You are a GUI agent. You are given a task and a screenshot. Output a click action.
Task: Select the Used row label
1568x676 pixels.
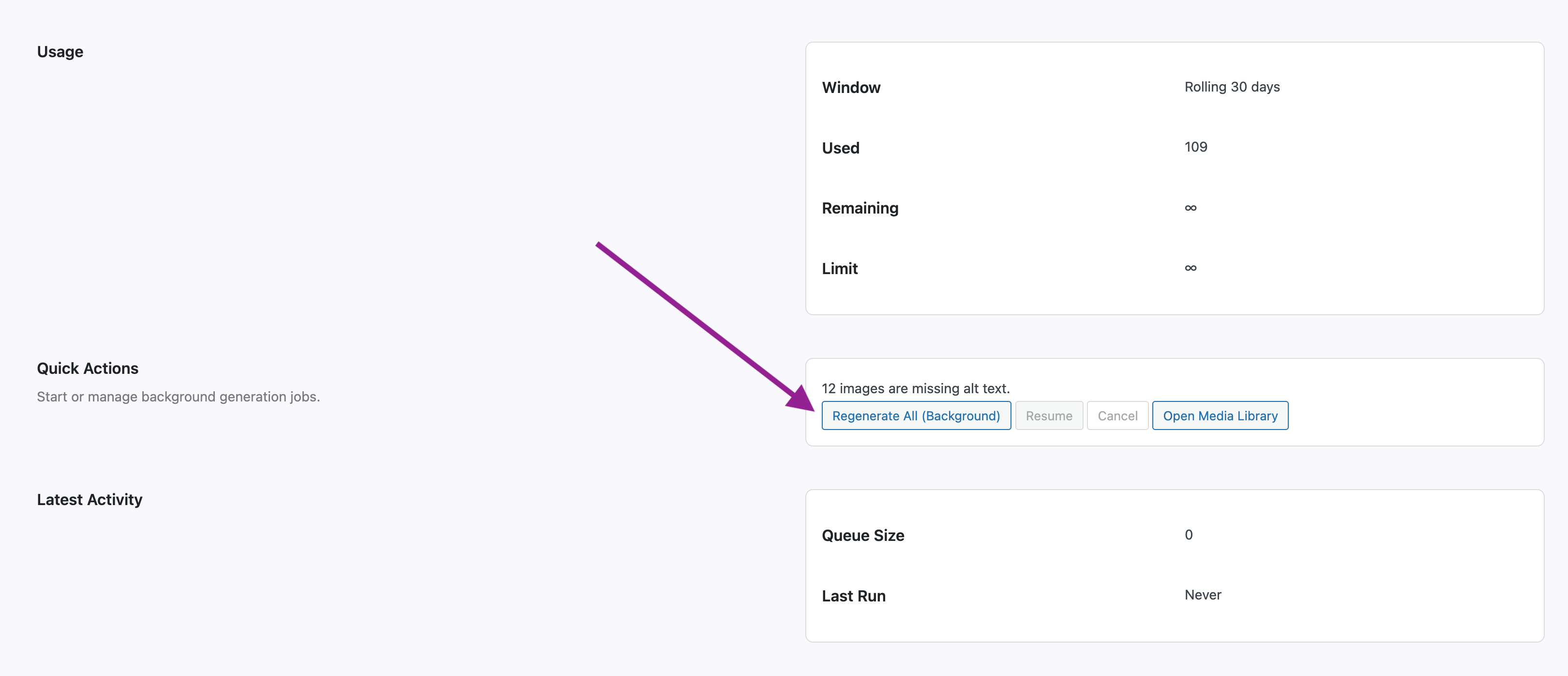coord(841,147)
